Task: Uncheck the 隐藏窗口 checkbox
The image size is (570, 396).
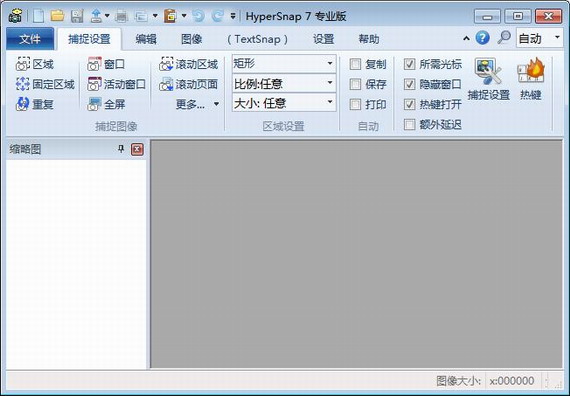Action: point(410,85)
